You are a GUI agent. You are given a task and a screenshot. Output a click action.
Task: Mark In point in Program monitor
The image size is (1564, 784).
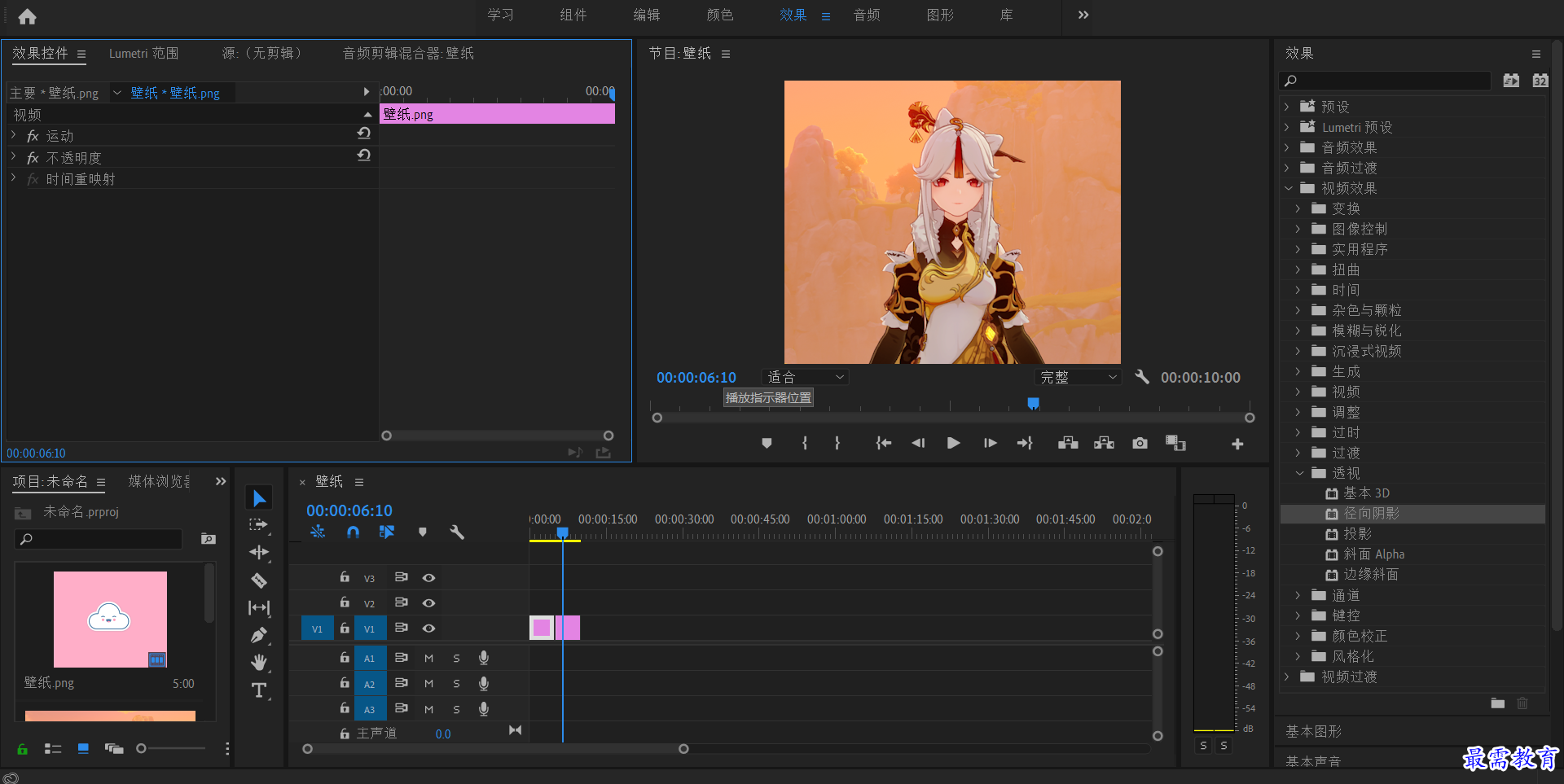coord(805,443)
